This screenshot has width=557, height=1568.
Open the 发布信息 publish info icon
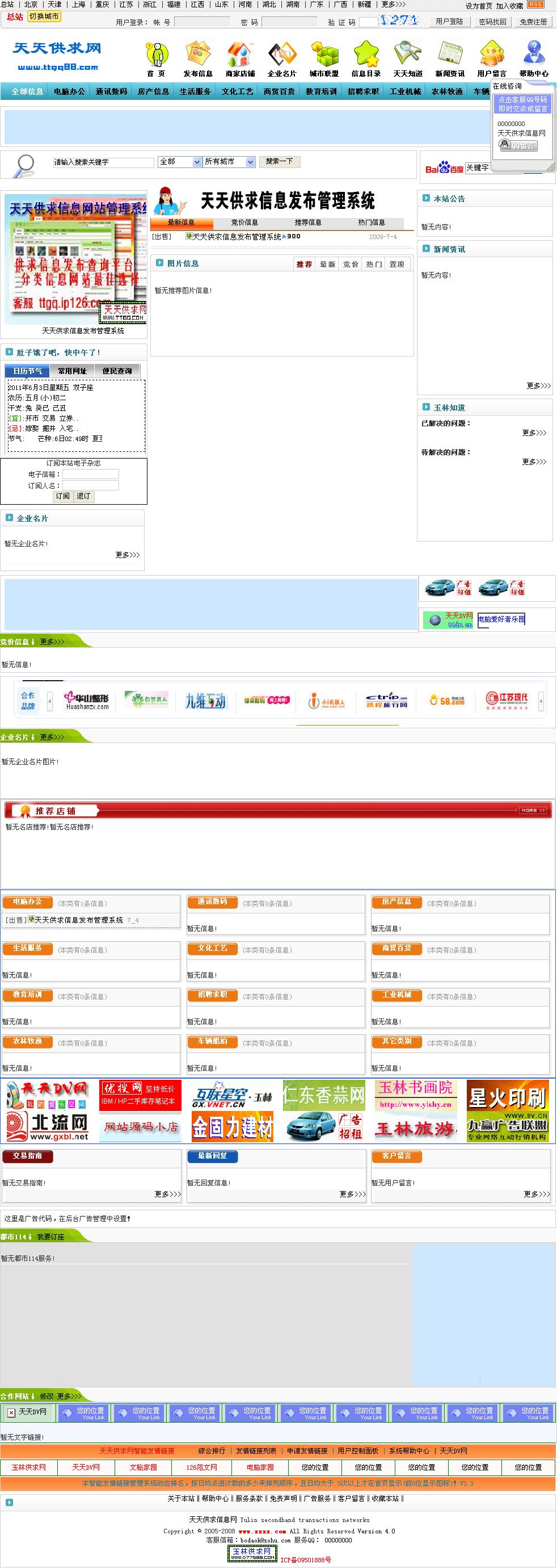pyautogui.click(x=197, y=54)
